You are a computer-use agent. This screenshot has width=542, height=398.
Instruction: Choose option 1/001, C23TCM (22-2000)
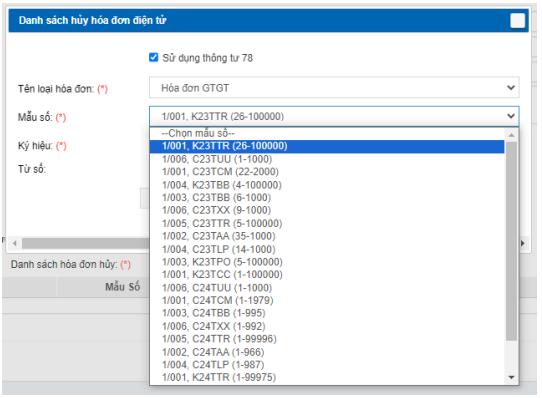(327, 172)
